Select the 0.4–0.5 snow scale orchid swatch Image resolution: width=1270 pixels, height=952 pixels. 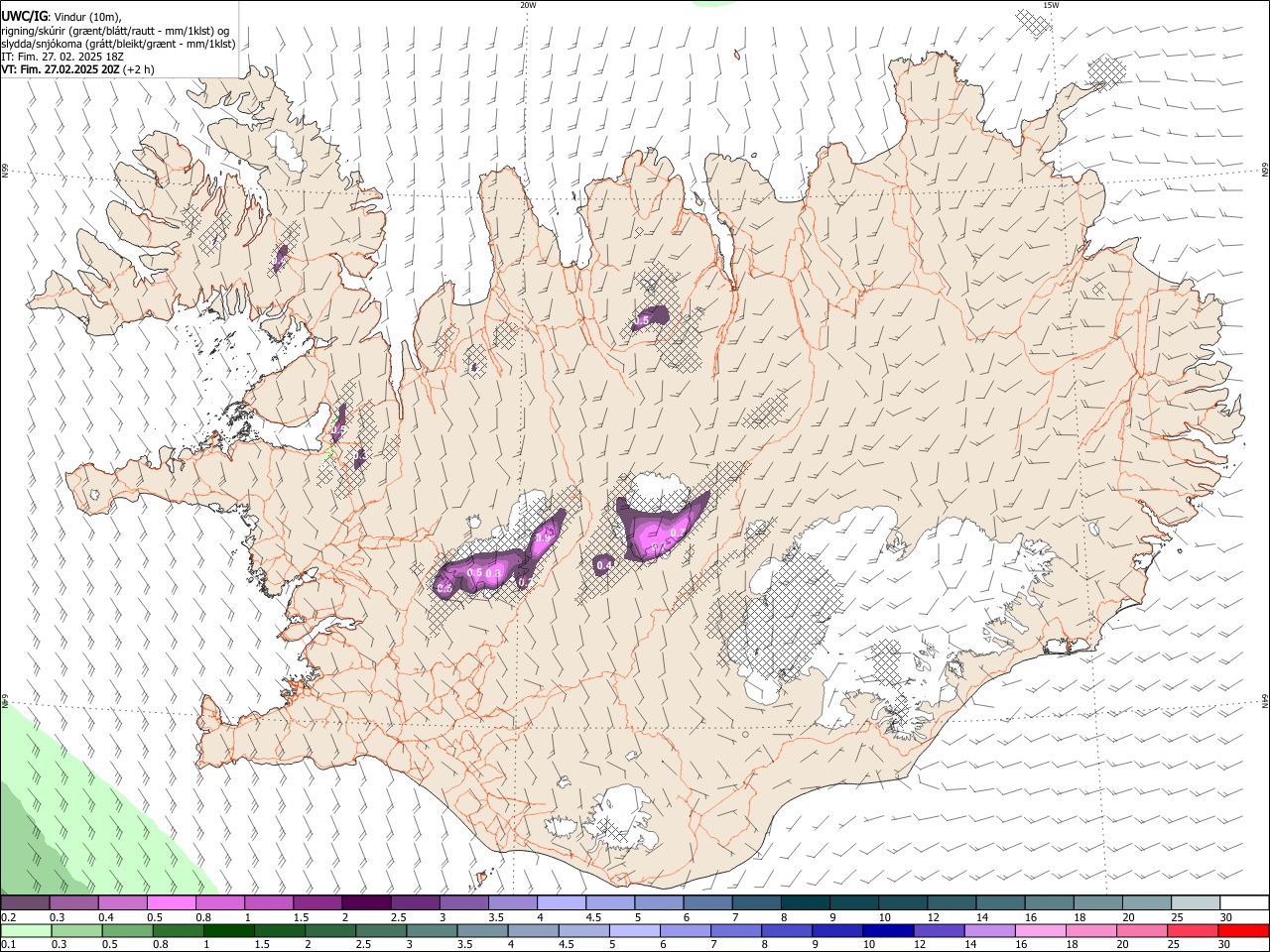point(124,902)
